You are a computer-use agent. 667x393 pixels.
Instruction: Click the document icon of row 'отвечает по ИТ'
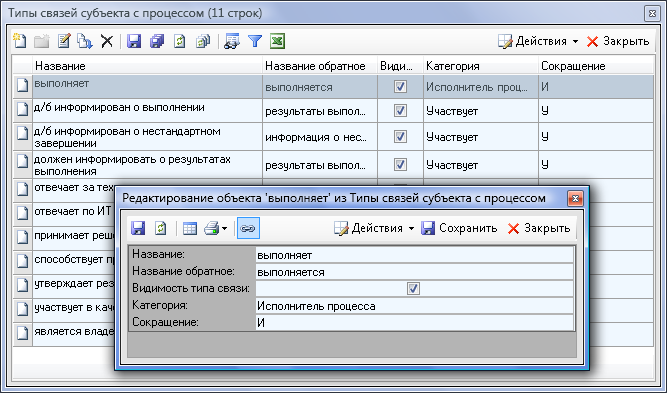22,214
